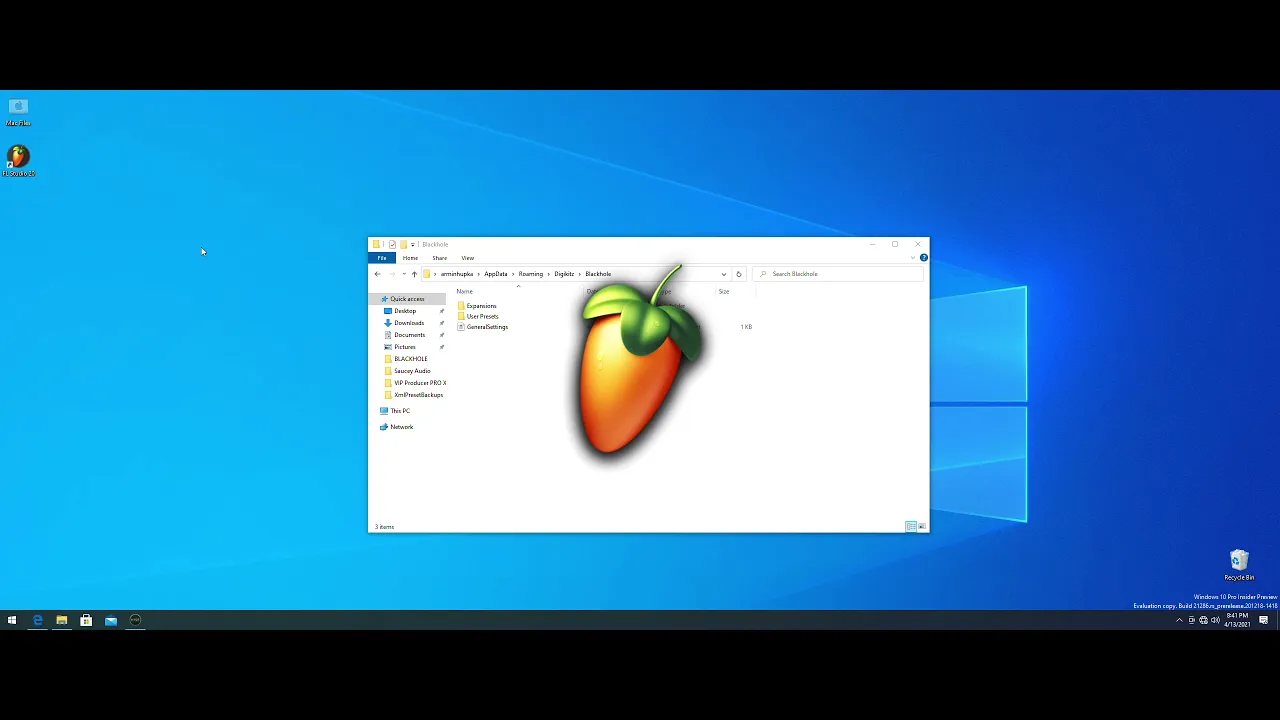This screenshot has width=1280, height=720.
Task: Open Microsoft Store from the taskbar
Action: pyautogui.click(x=86, y=620)
